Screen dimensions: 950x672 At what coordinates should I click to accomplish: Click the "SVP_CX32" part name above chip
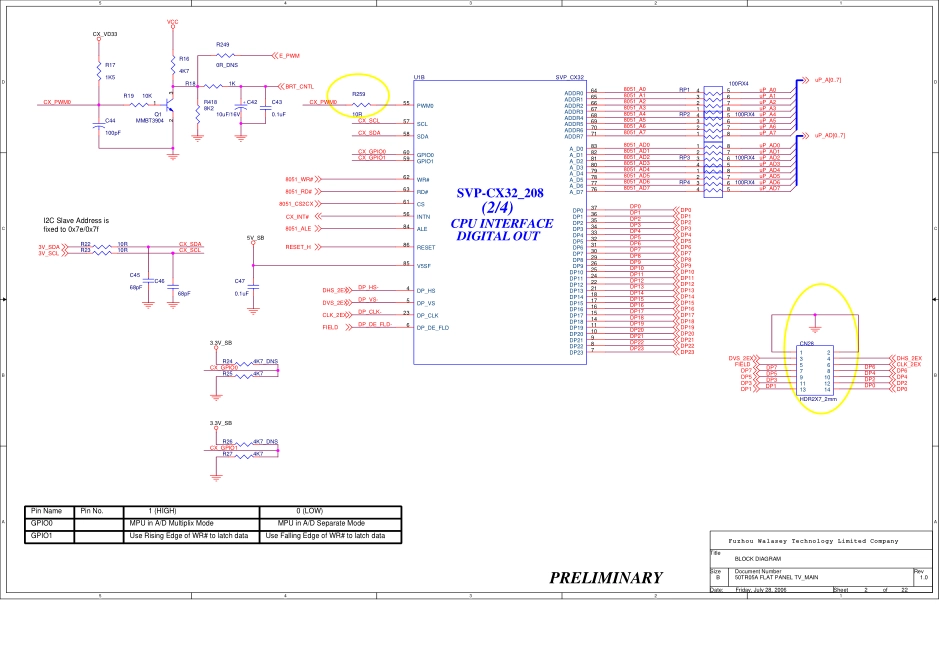[x=570, y=78]
